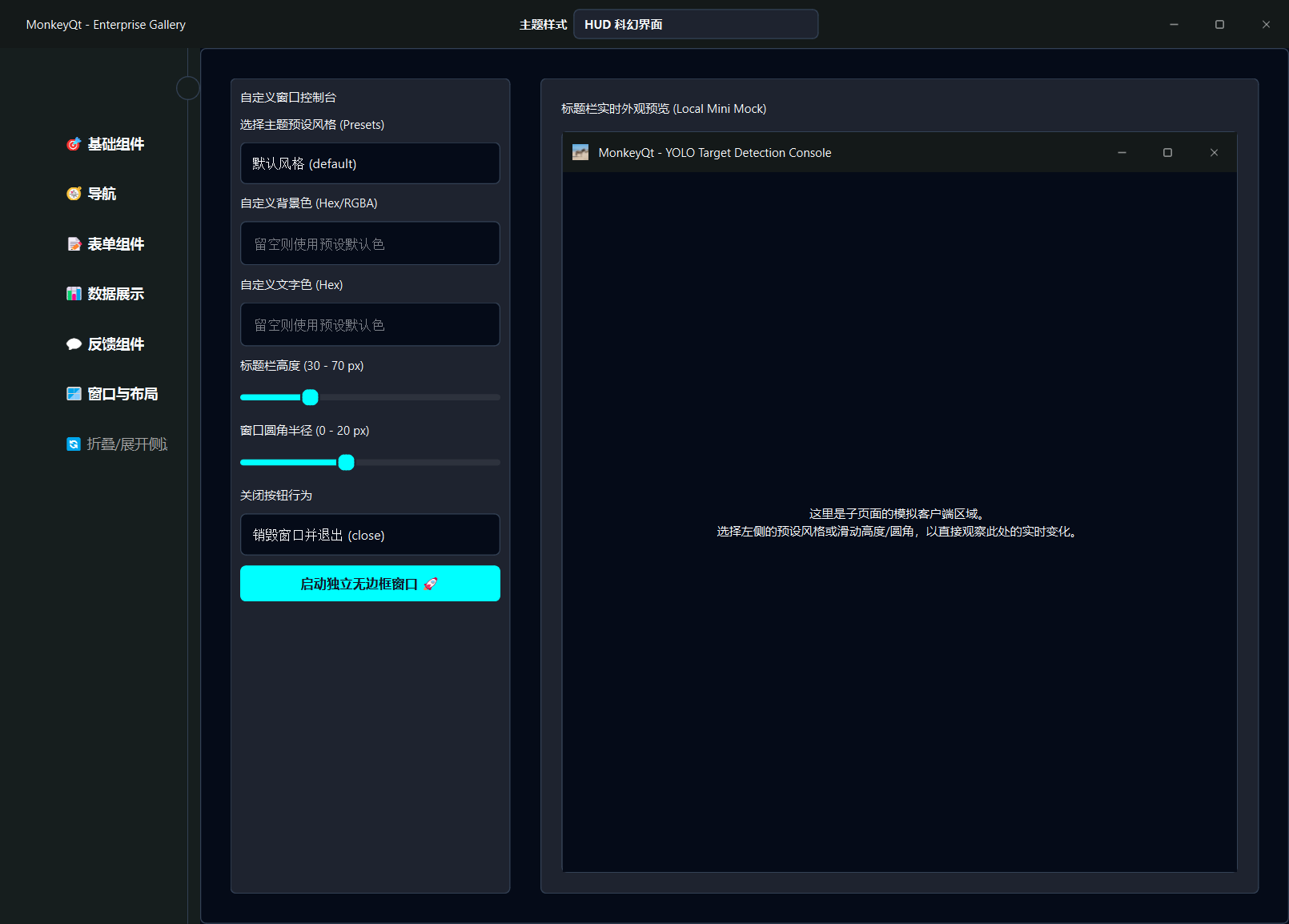Minimize the YOLO Target Detection Console mock window

click(x=1122, y=152)
